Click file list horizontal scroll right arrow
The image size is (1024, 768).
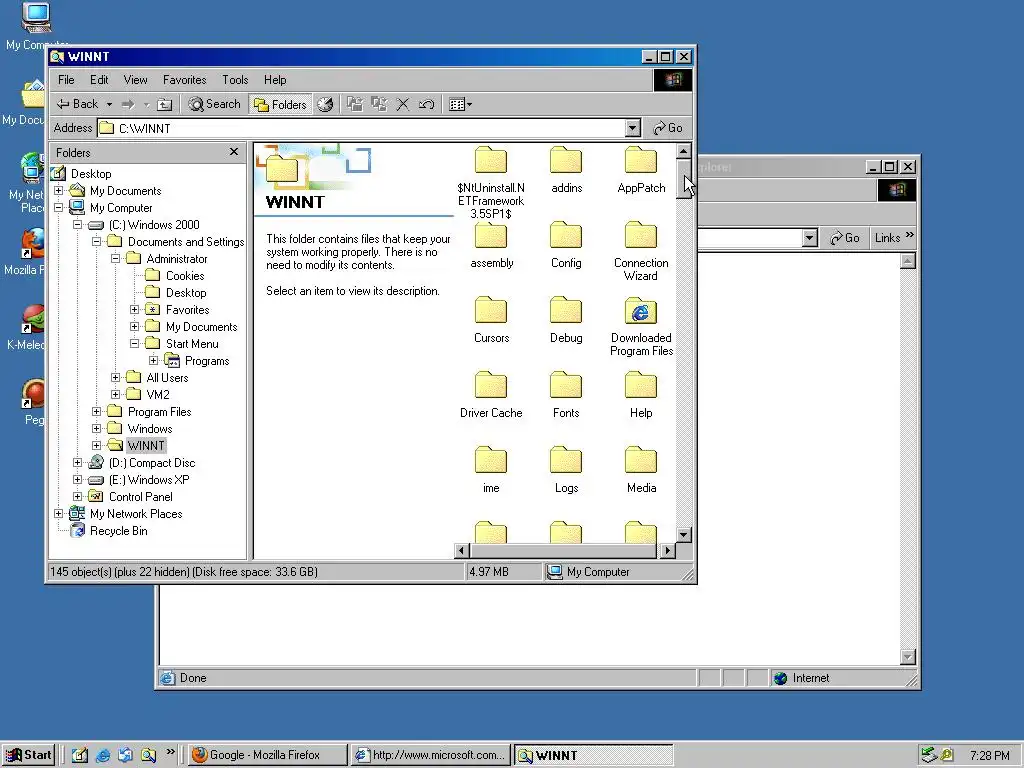(667, 551)
